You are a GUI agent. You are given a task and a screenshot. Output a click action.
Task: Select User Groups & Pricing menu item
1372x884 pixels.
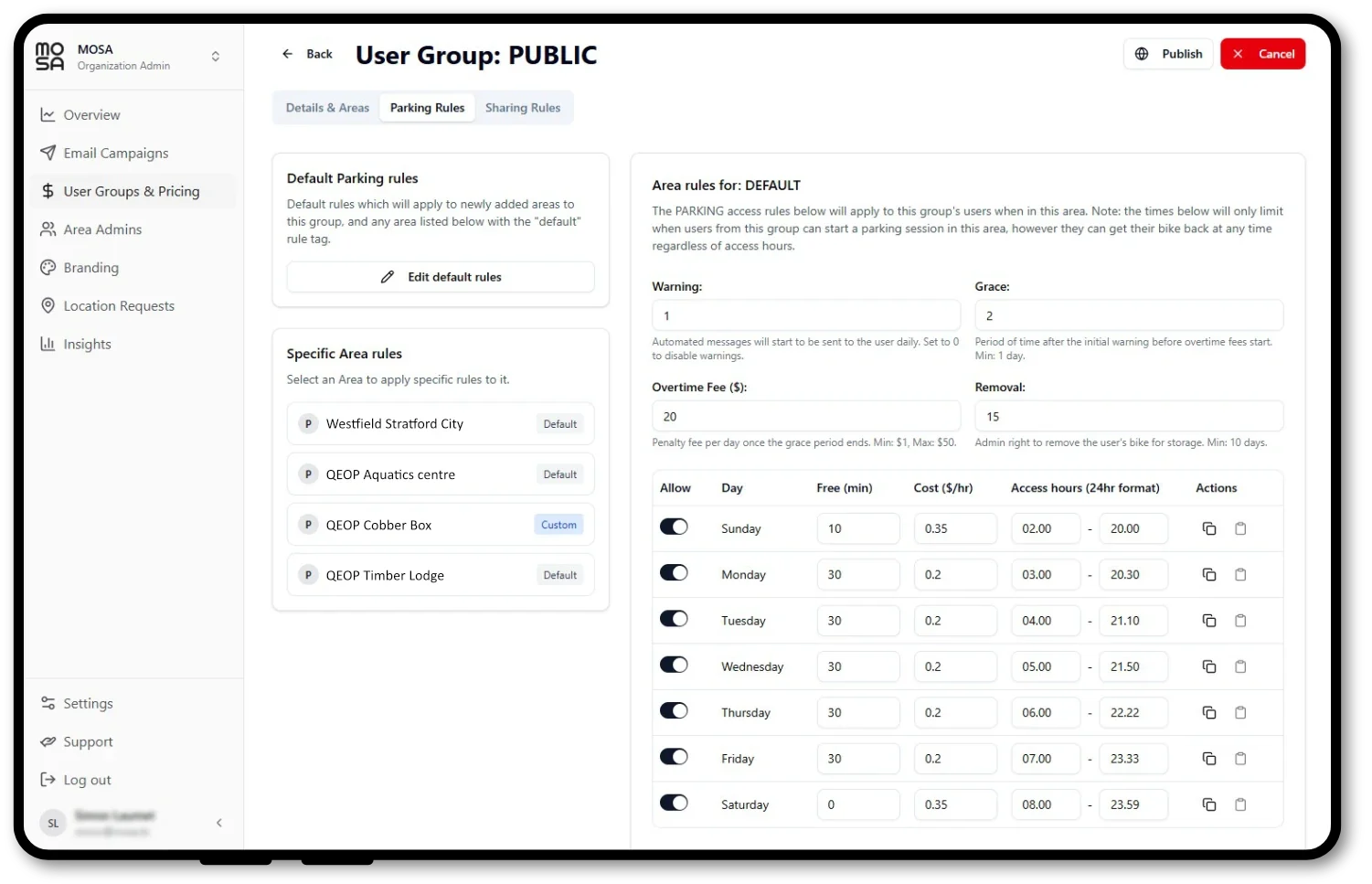pos(133,192)
